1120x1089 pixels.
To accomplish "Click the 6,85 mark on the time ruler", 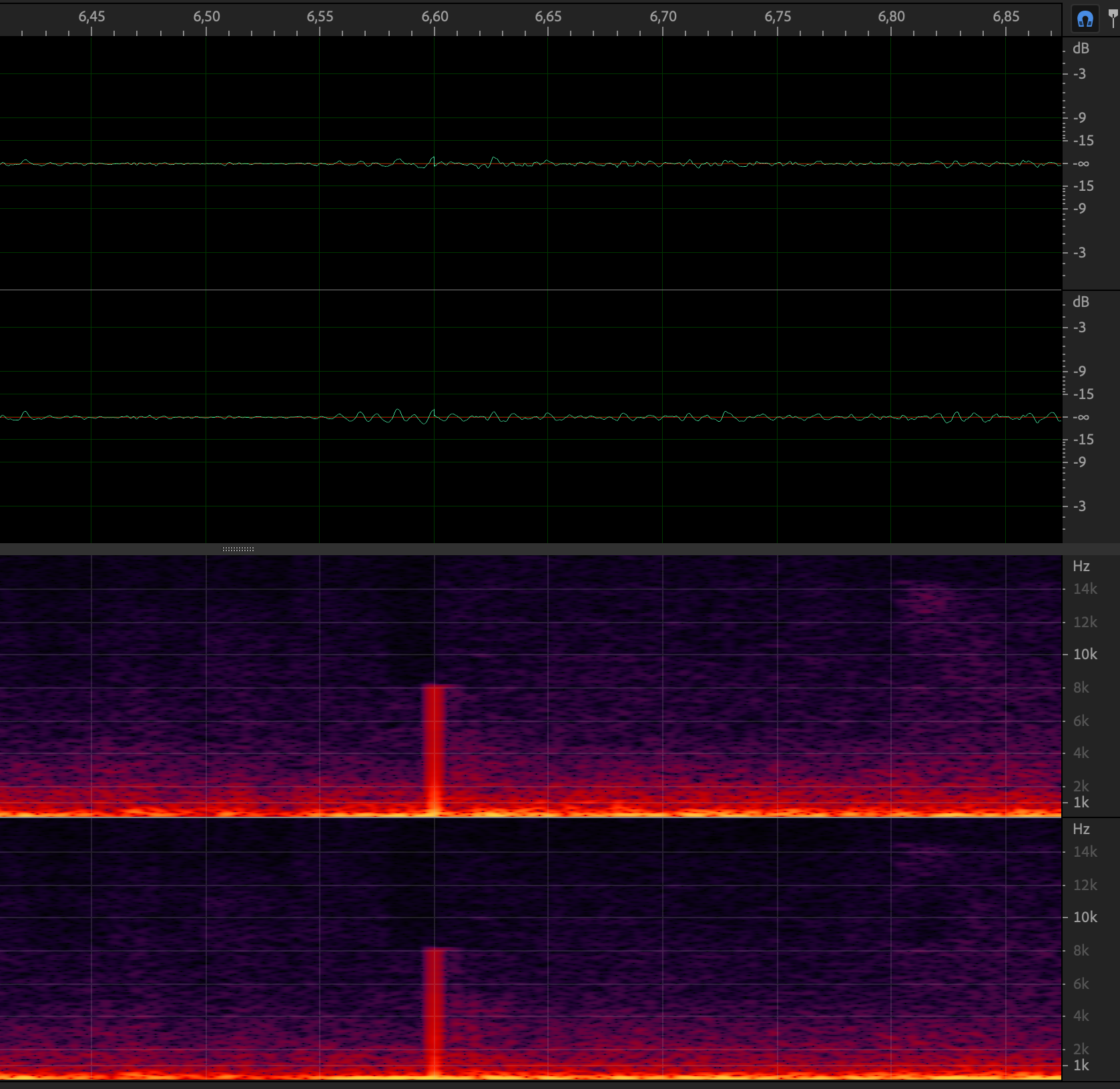I will coord(1006,17).
